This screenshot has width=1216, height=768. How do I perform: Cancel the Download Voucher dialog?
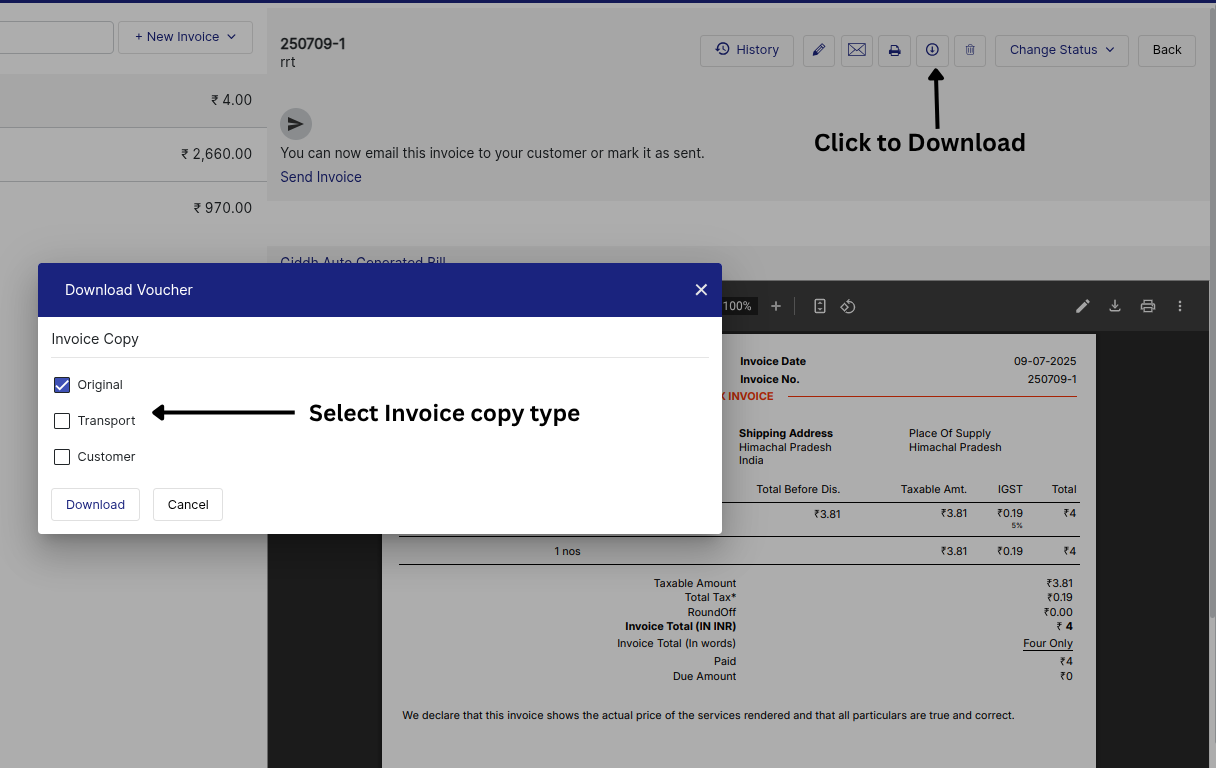[188, 504]
